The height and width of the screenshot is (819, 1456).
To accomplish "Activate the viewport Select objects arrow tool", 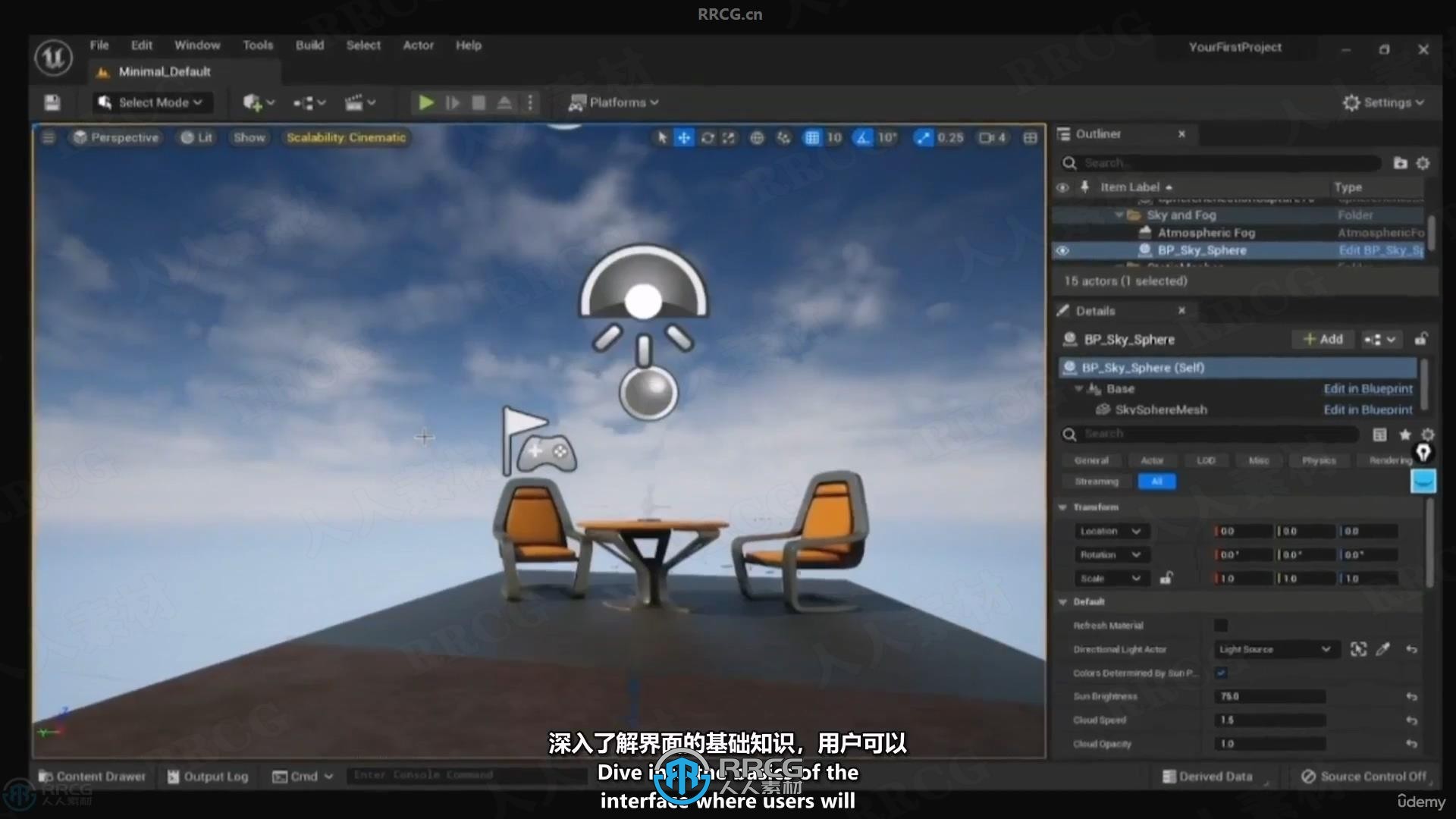I will (x=662, y=137).
